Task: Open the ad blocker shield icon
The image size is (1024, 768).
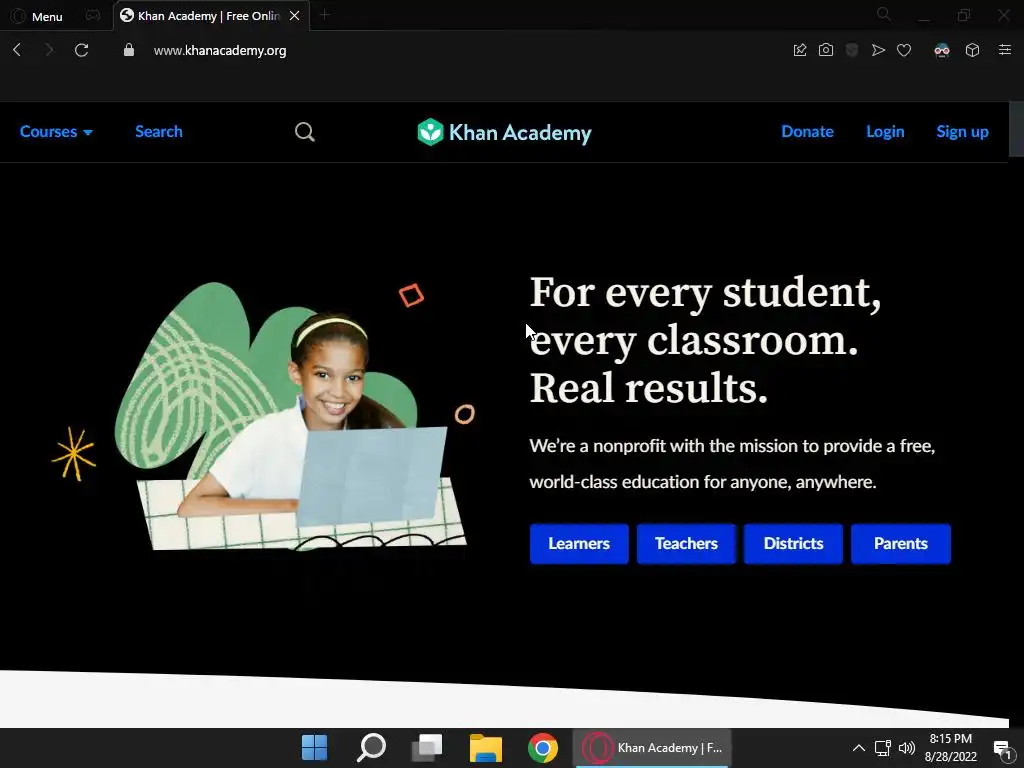Action: pyautogui.click(x=852, y=50)
